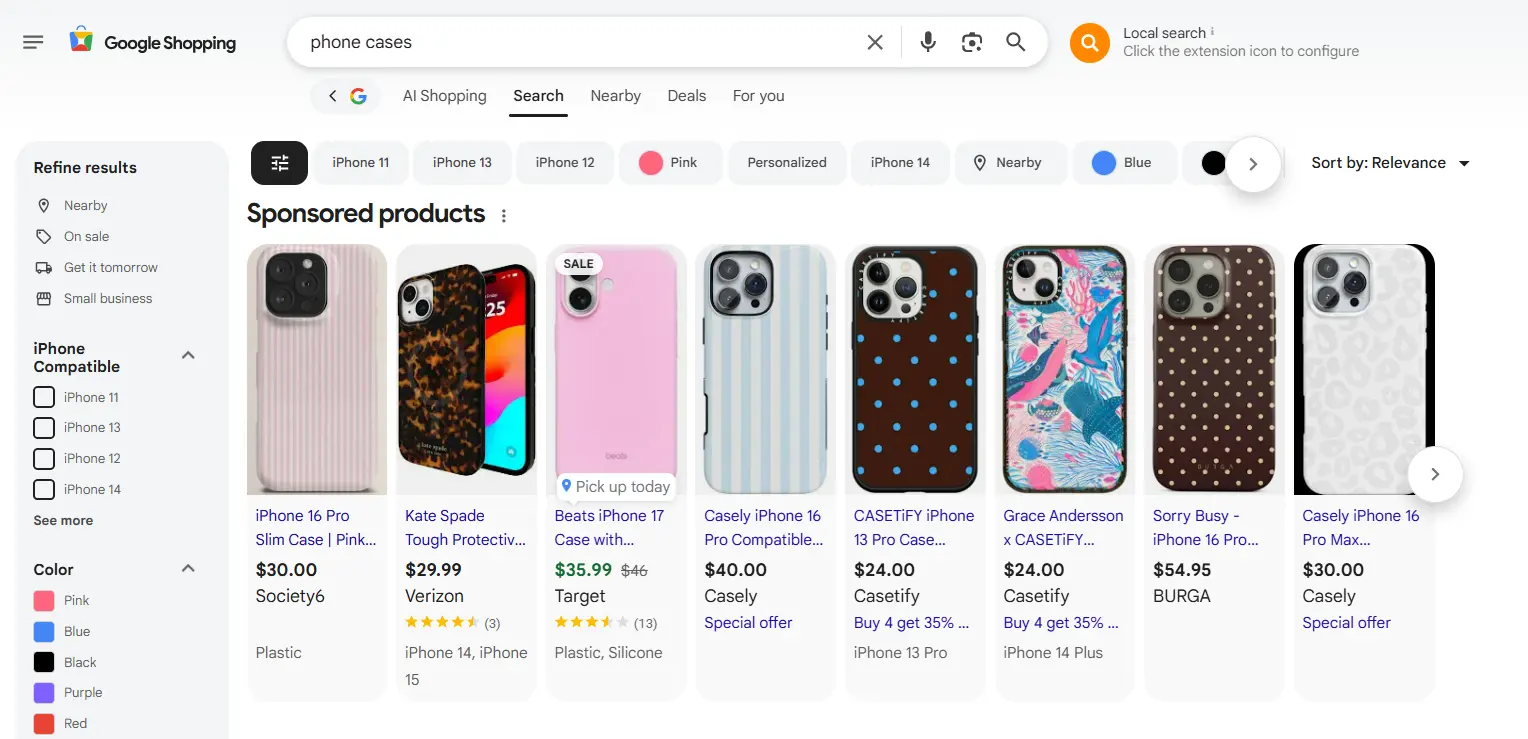
Task: Open the filter options tune icon
Action: point(279,162)
